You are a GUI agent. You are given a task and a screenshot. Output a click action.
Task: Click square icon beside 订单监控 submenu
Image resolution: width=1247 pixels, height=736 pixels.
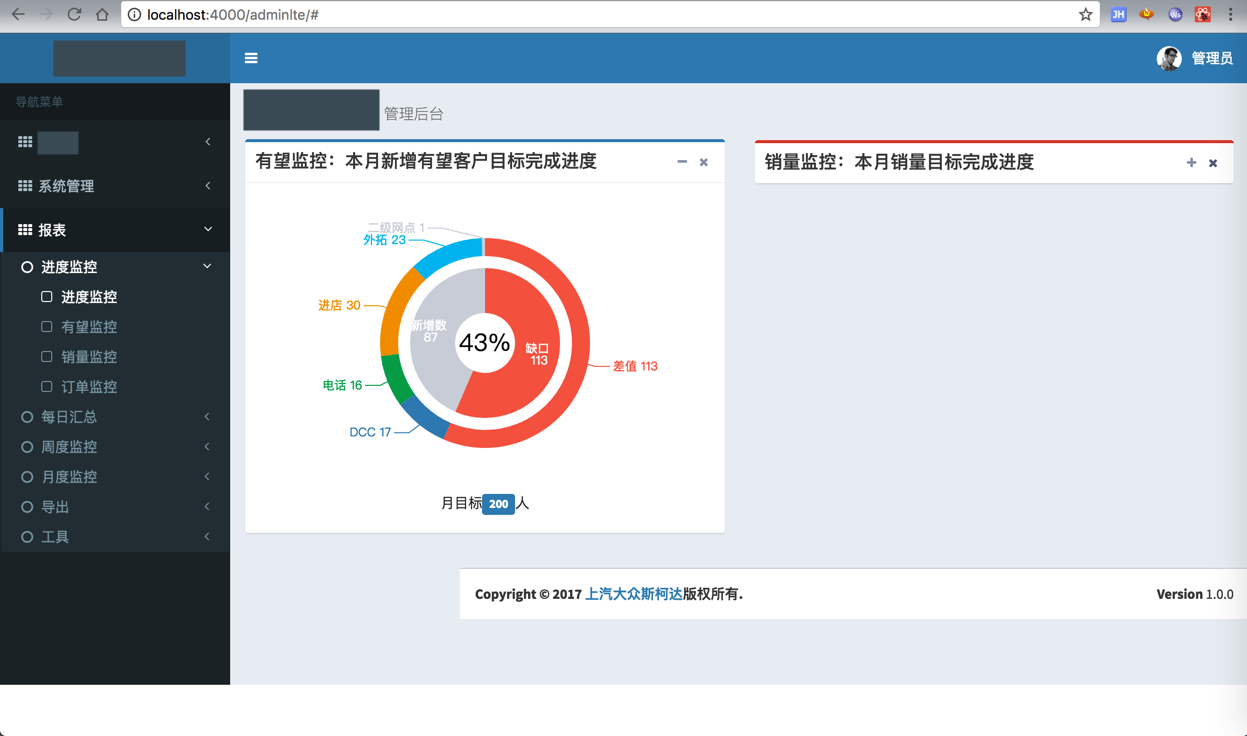47,387
